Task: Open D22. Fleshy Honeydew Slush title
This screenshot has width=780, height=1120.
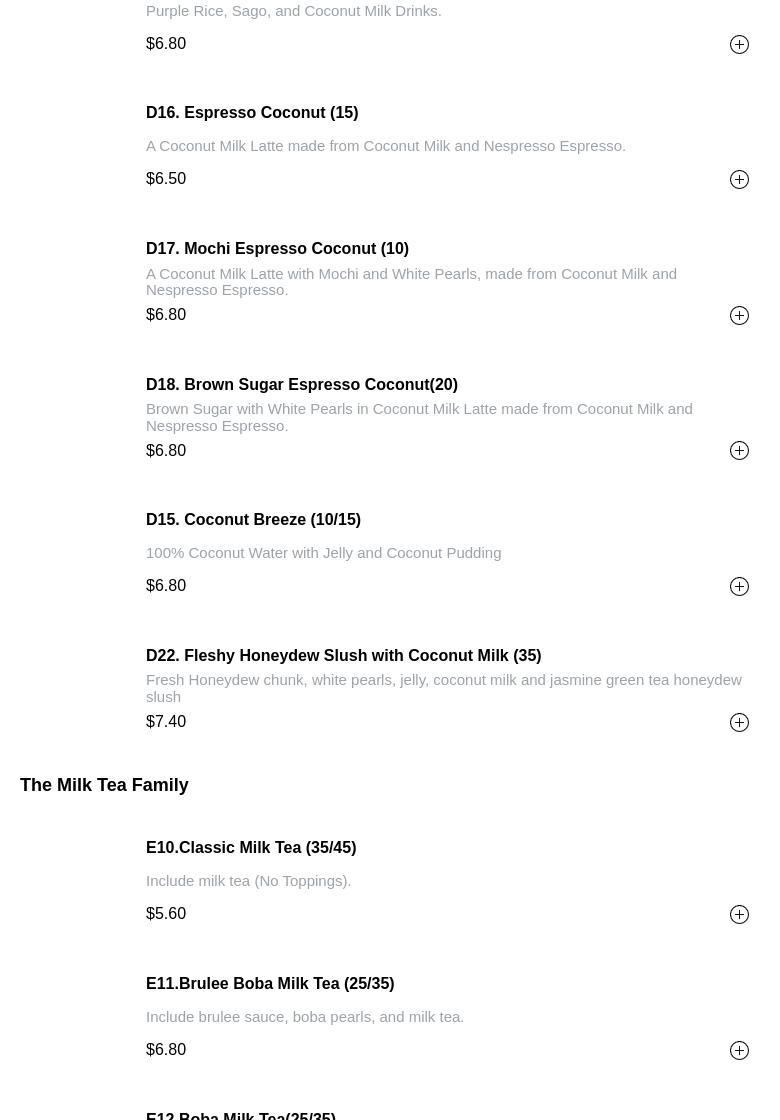Action: 344,655
